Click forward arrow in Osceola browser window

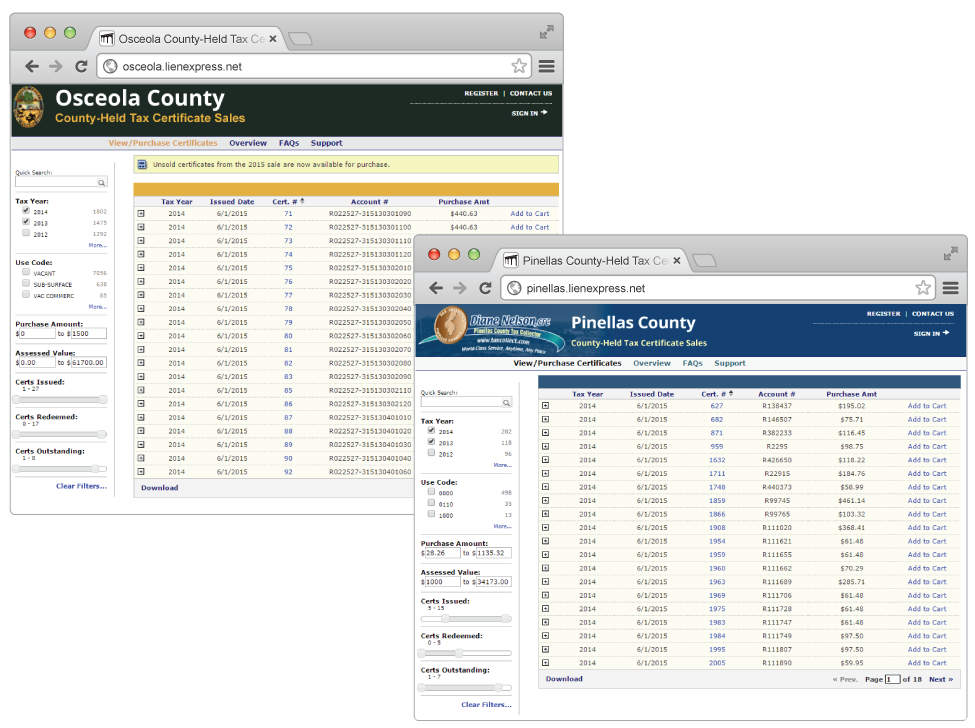(56, 66)
